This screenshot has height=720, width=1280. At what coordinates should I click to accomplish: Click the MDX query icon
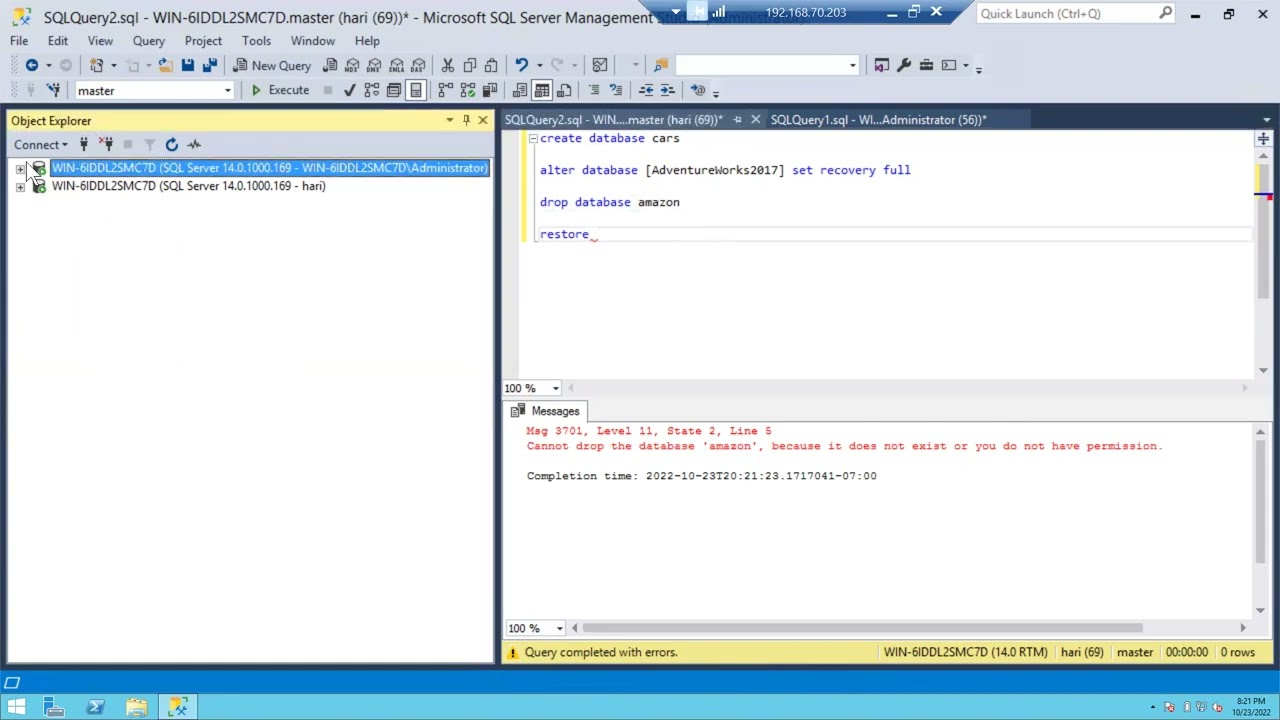point(352,65)
